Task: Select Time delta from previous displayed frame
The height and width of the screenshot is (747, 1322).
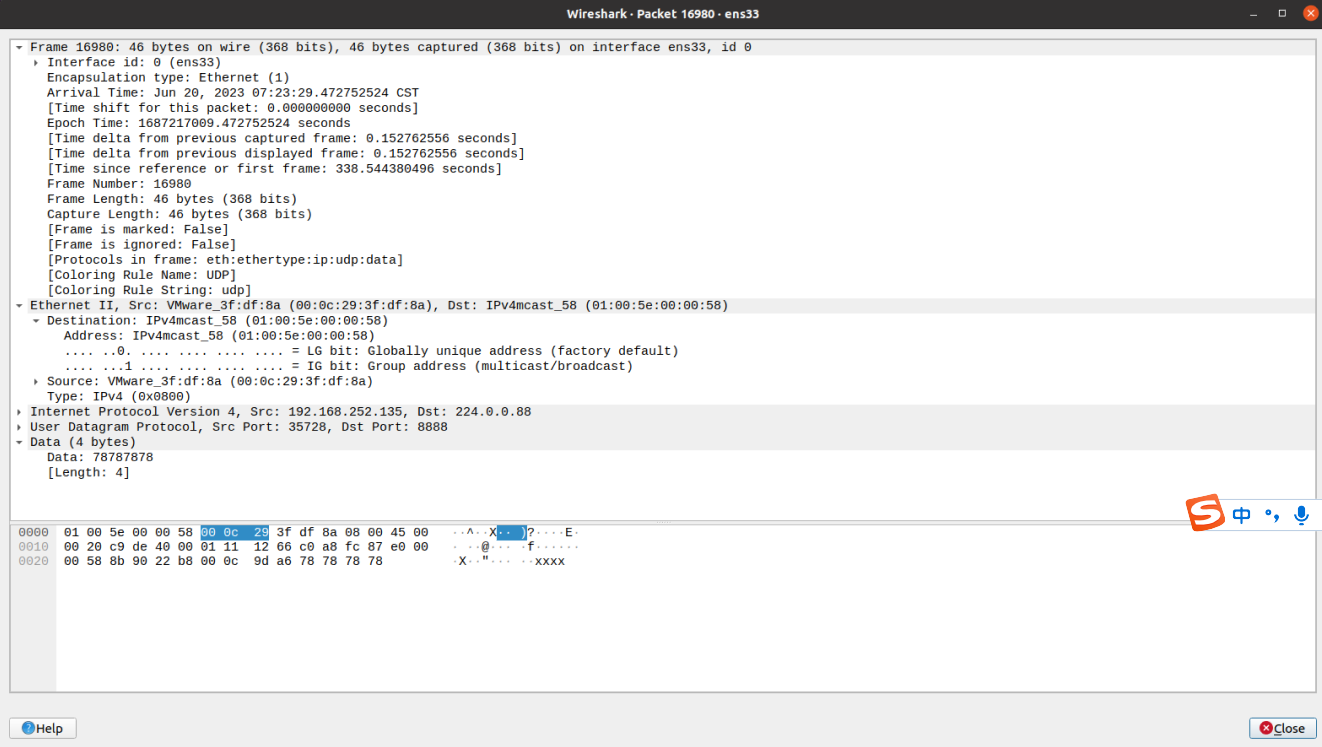Action: click(x=664, y=153)
